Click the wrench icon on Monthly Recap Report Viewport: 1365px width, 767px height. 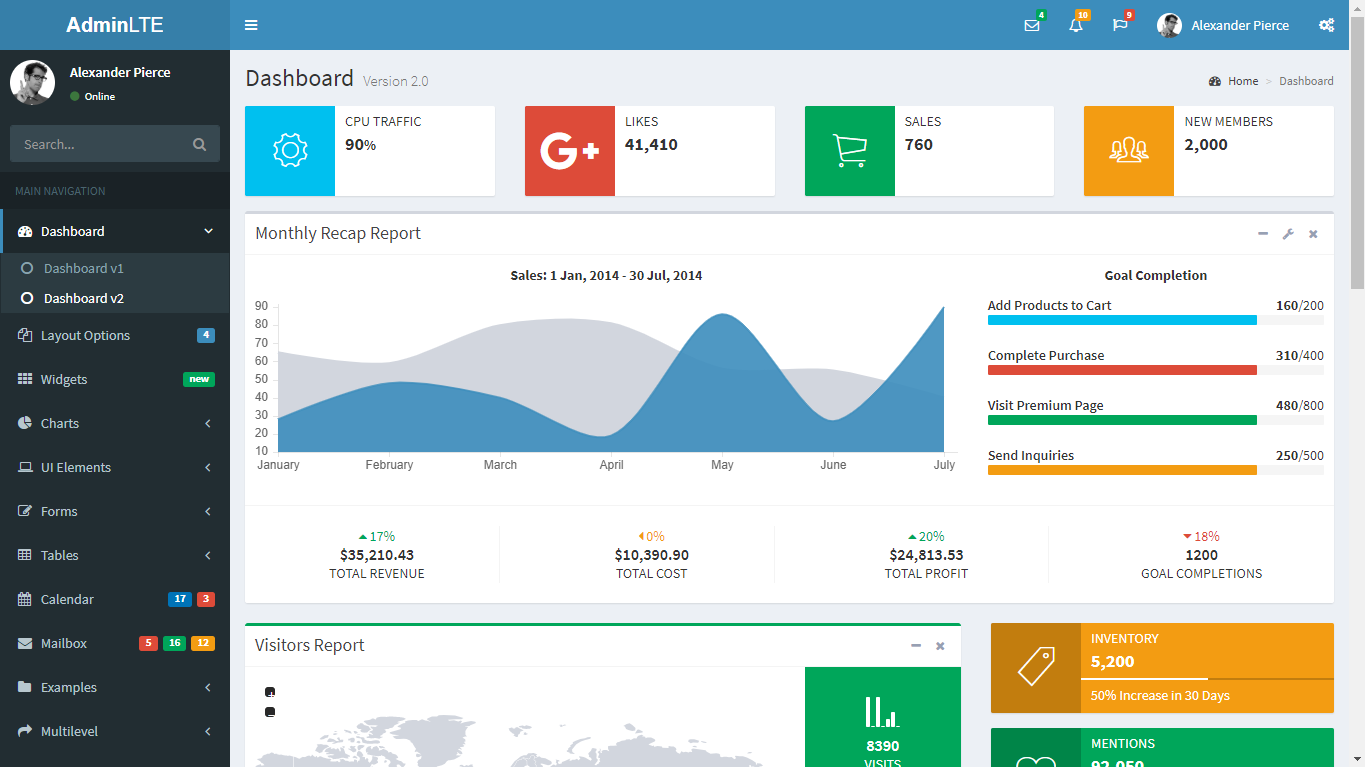point(1288,233)
